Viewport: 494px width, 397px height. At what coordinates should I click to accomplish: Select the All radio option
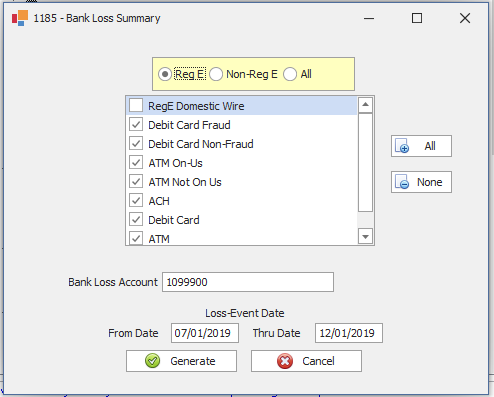[290, 74]
